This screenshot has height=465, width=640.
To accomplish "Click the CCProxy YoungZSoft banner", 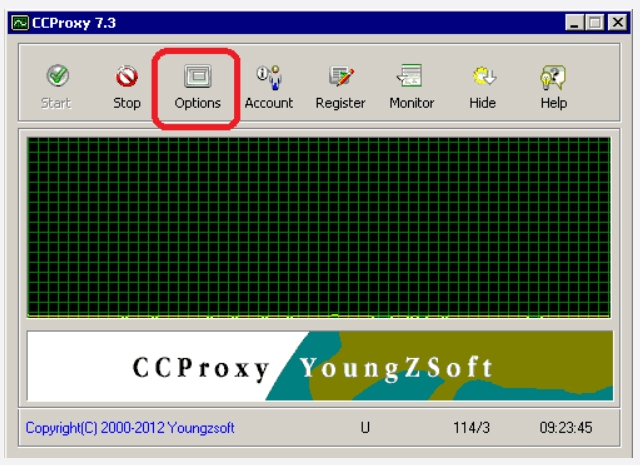I will (320, 366).
